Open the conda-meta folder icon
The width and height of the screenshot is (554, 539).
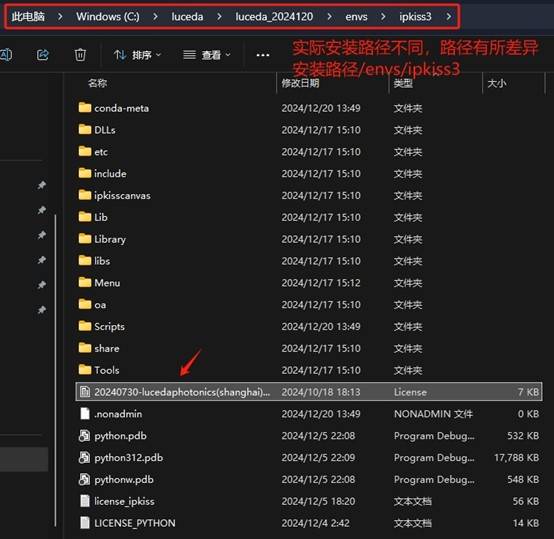point(85,107)
